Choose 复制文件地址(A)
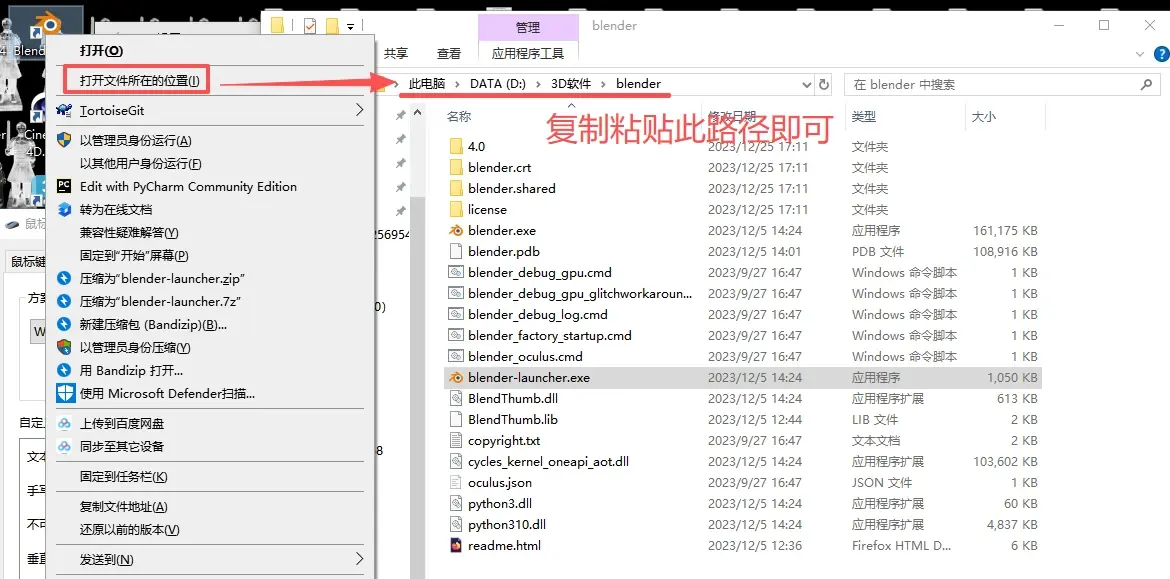The height and width of the screenshot is (579, 1170). 124,507
